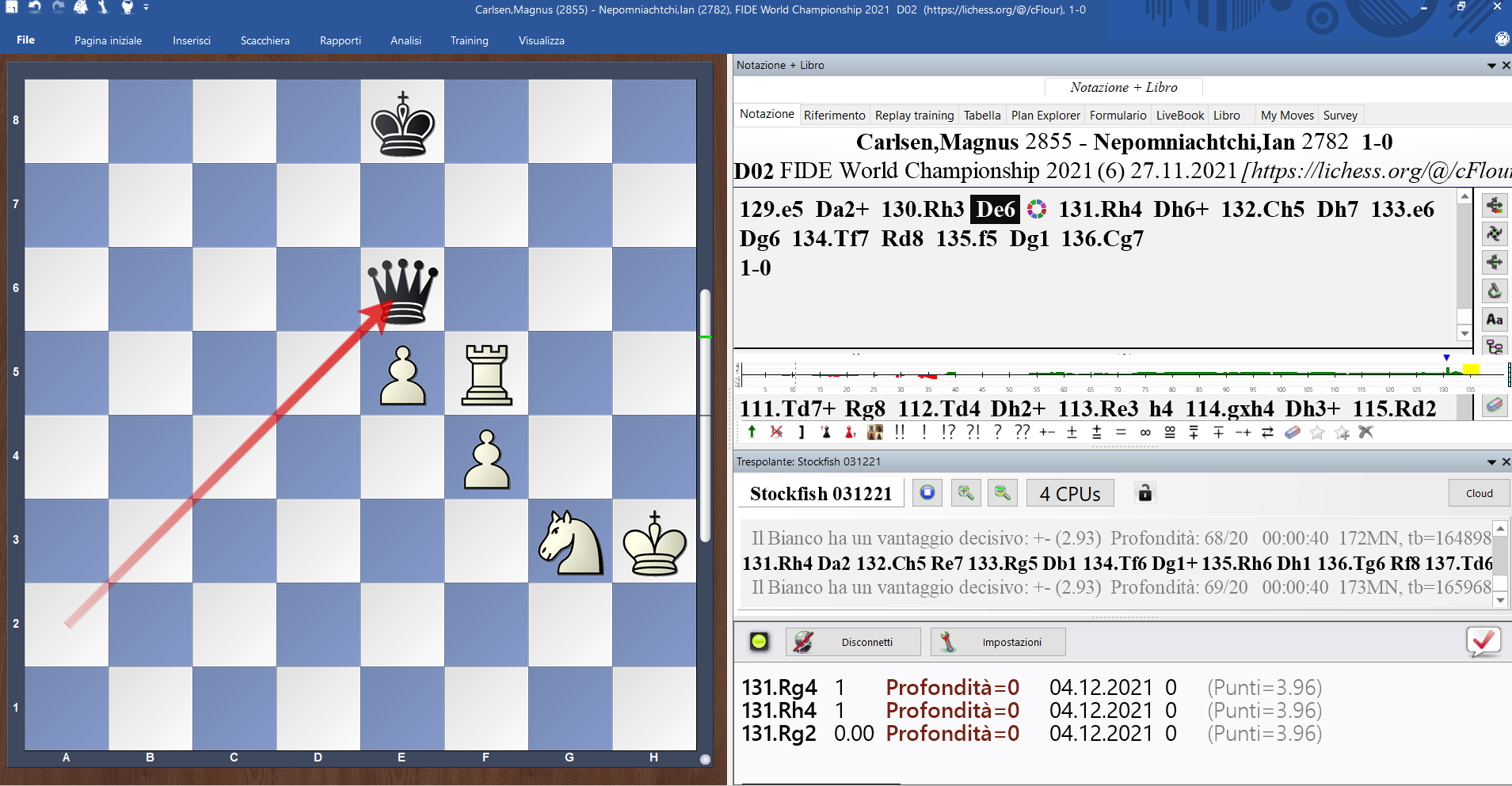Image resolution: width=1512 pixels, height=786 pixels.
Task: Click the green up arrow annotation icon
Action: coord(752,432)
